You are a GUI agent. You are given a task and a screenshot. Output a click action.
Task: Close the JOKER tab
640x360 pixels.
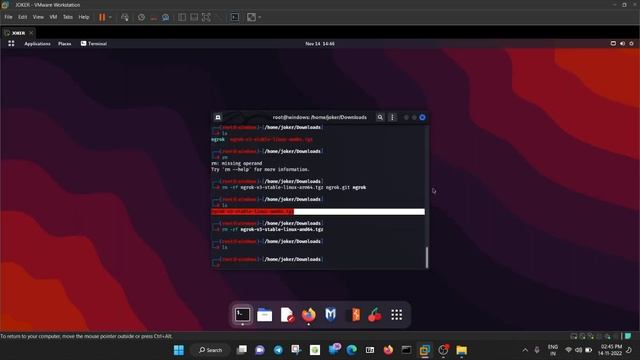(x=31, y=33)
